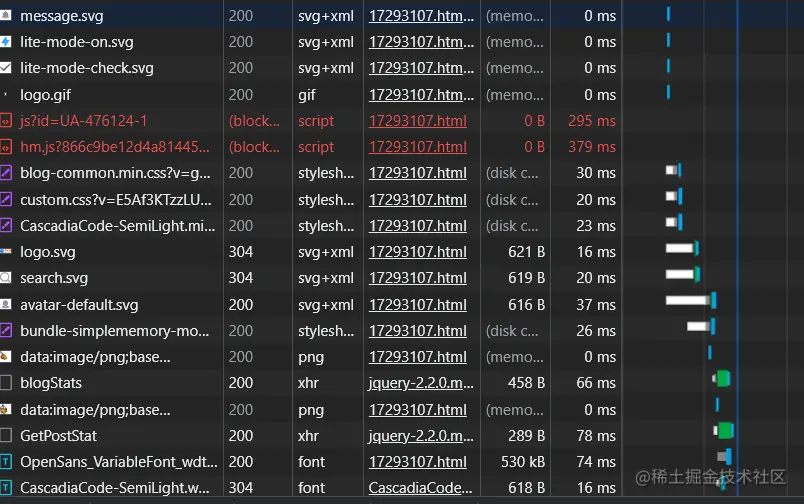Click the stylesheet icon beside custom.css

pos(6,199)
